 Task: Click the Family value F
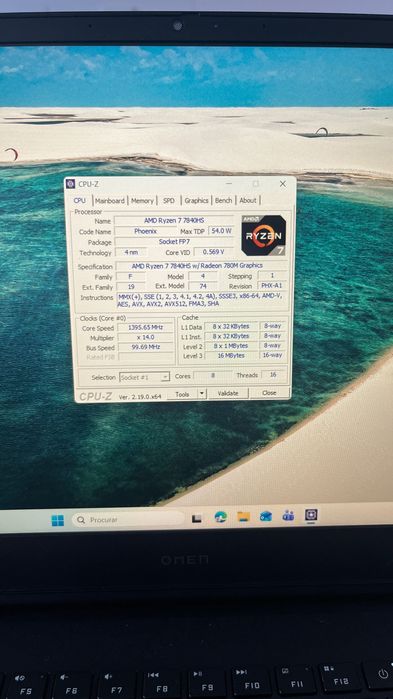coord(130,277)
